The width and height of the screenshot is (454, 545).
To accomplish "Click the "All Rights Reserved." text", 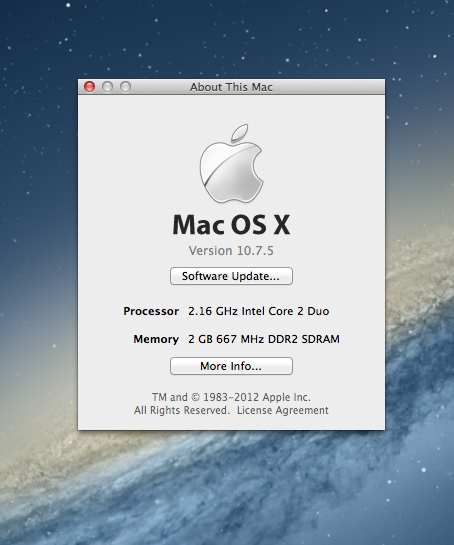I will [x=182, y=410].
